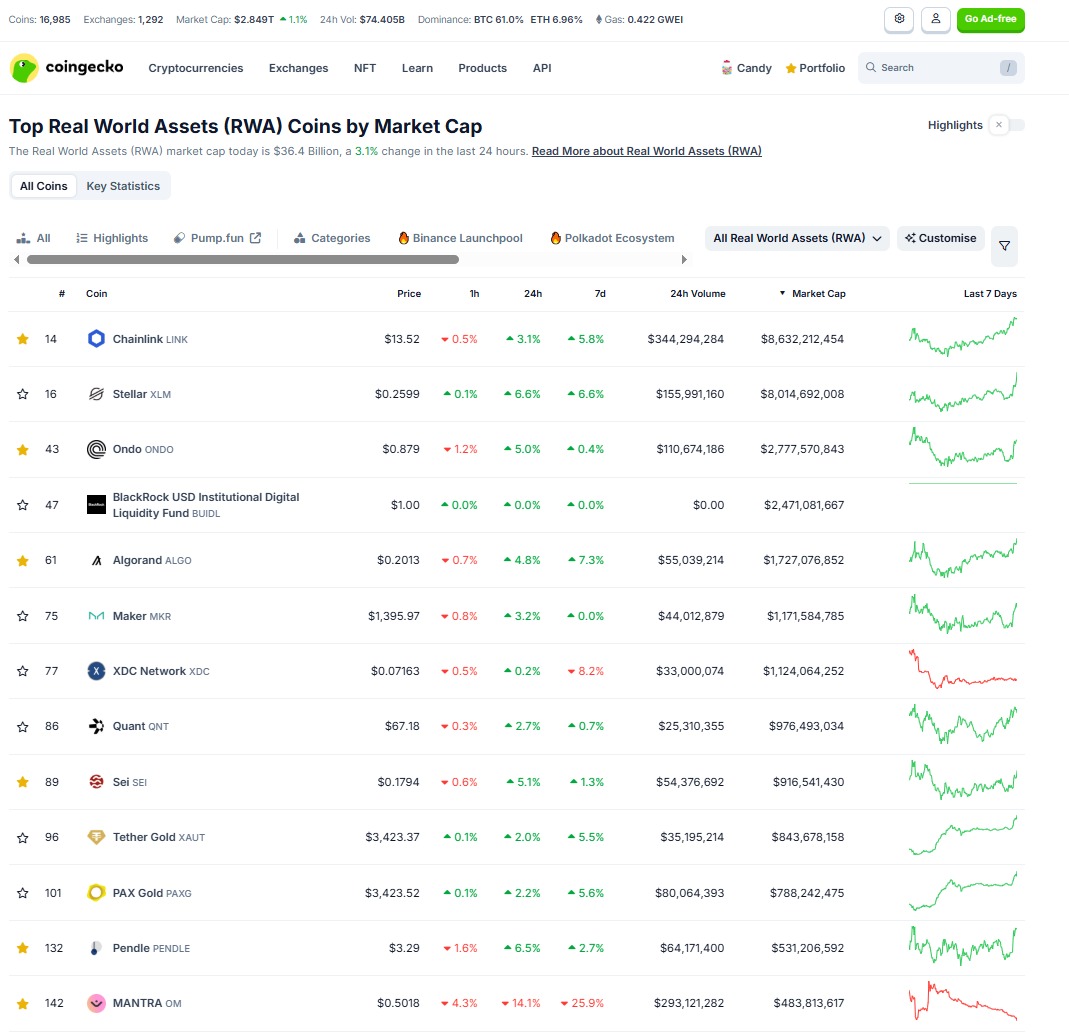Open the Exchanges nav menu
Screen dimensions: 1069x1034
[298, 68]
